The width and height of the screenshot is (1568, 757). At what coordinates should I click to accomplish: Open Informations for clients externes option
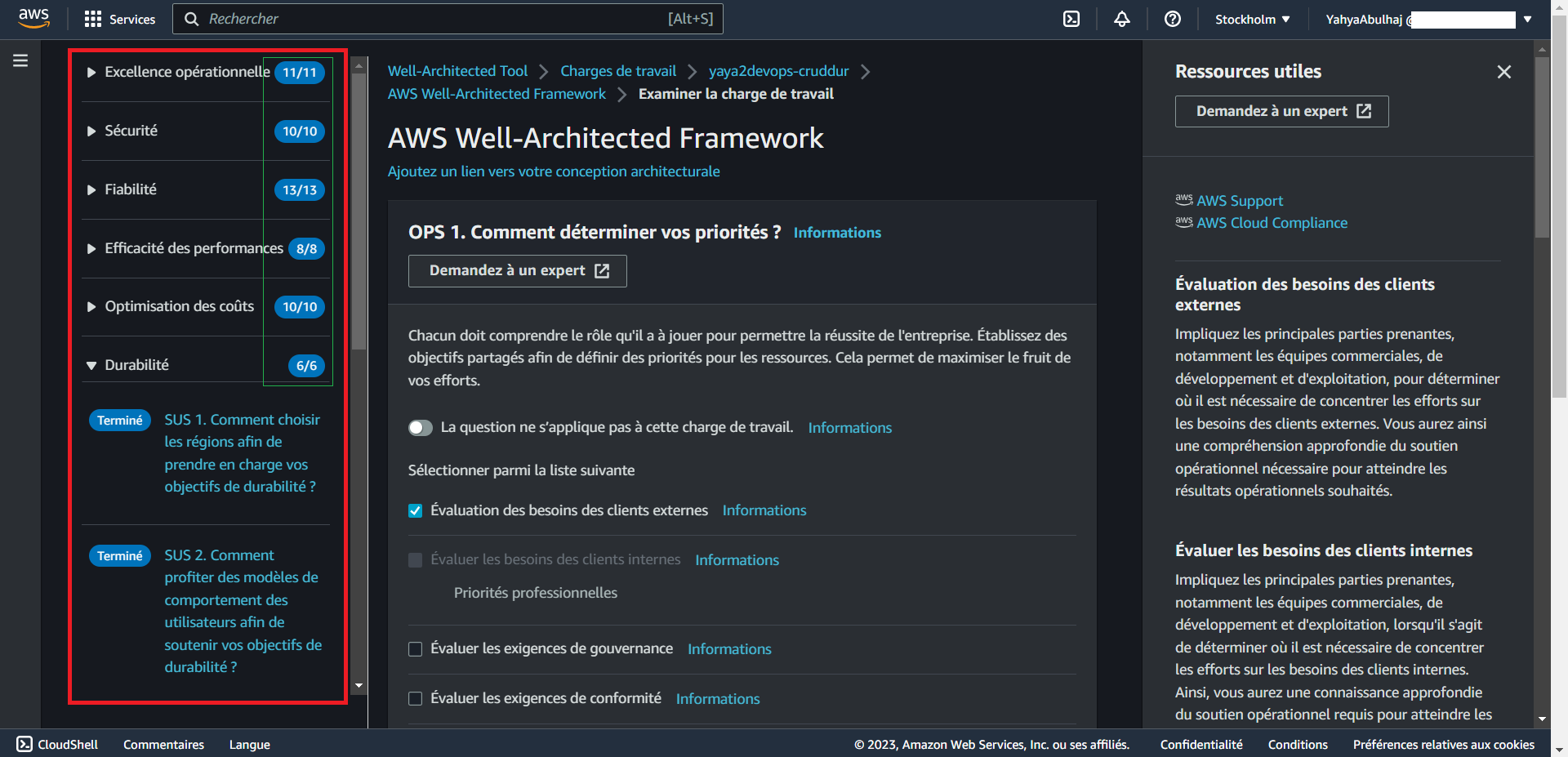click(x=764, y=510)
